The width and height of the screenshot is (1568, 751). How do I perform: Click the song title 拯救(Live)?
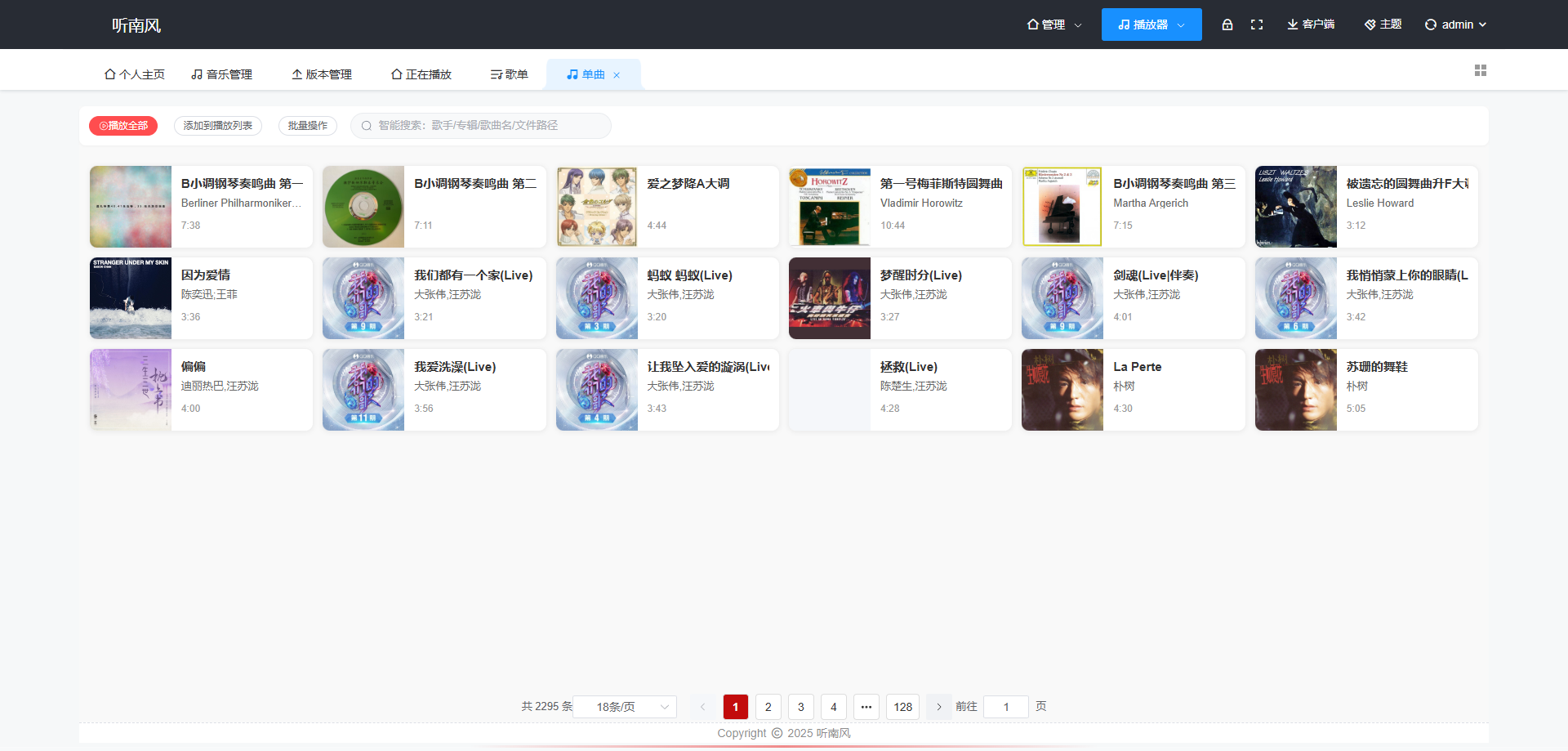909,367
